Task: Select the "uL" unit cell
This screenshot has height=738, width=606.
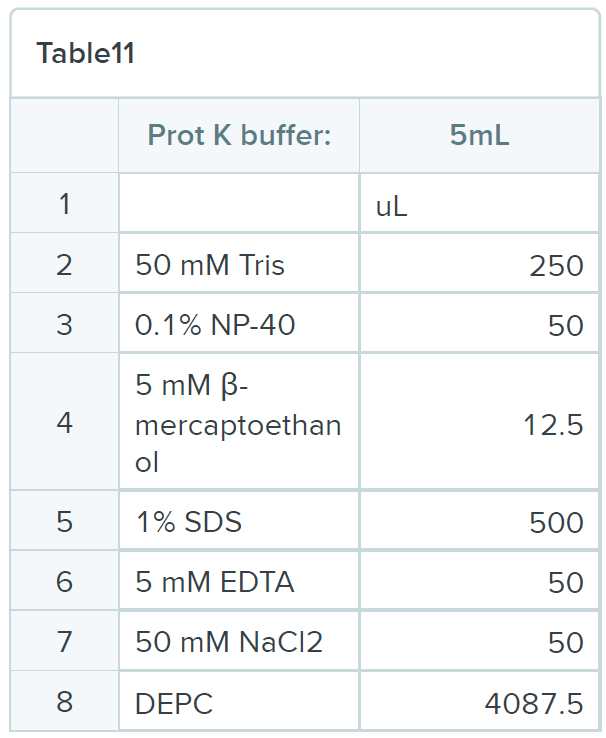Action: tap(479, 205)
